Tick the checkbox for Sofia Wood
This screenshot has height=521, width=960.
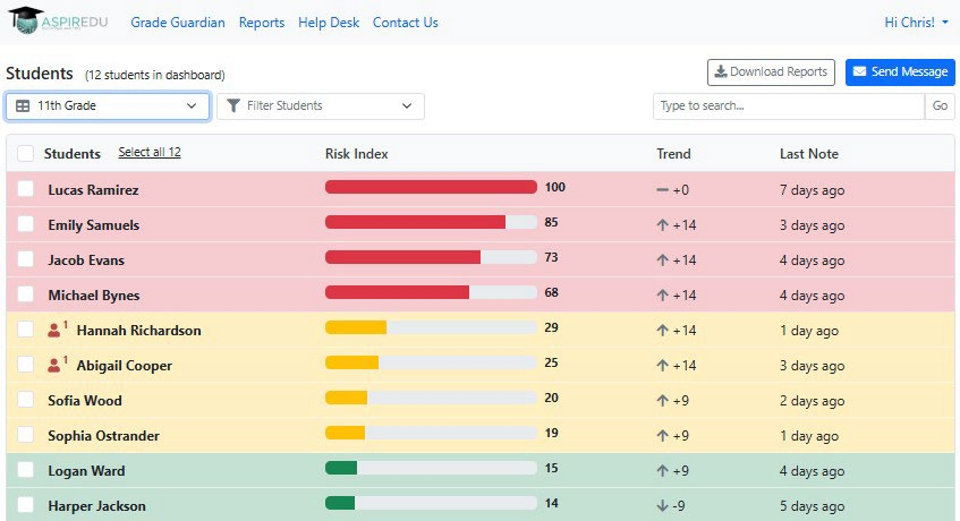pos(25,399)
